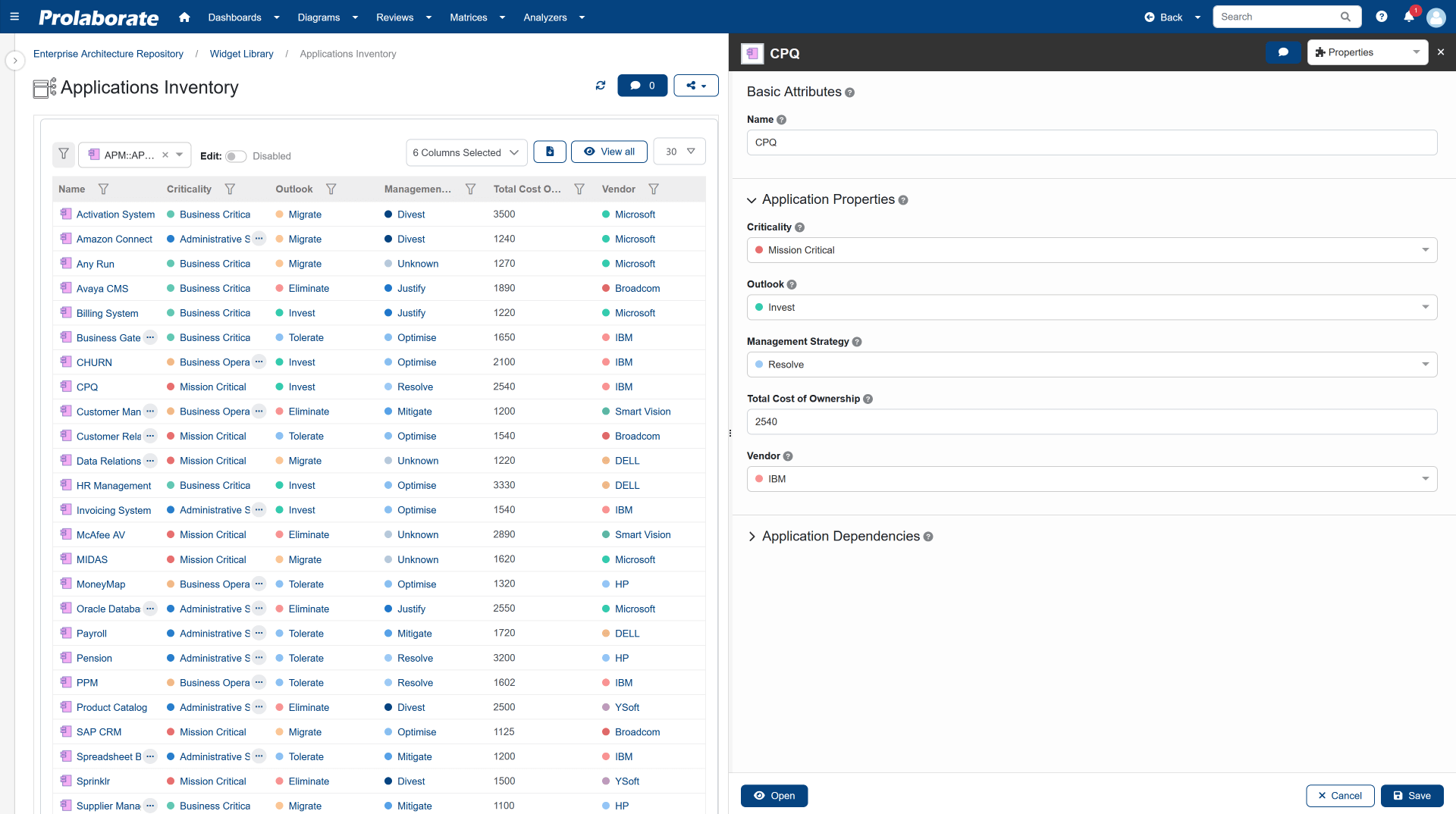The height and width of the screenshot is (814, 1456).
Task: Open the 6 Columns Selected dropdown
Action: pyautogui.click(x=466, y=152)
